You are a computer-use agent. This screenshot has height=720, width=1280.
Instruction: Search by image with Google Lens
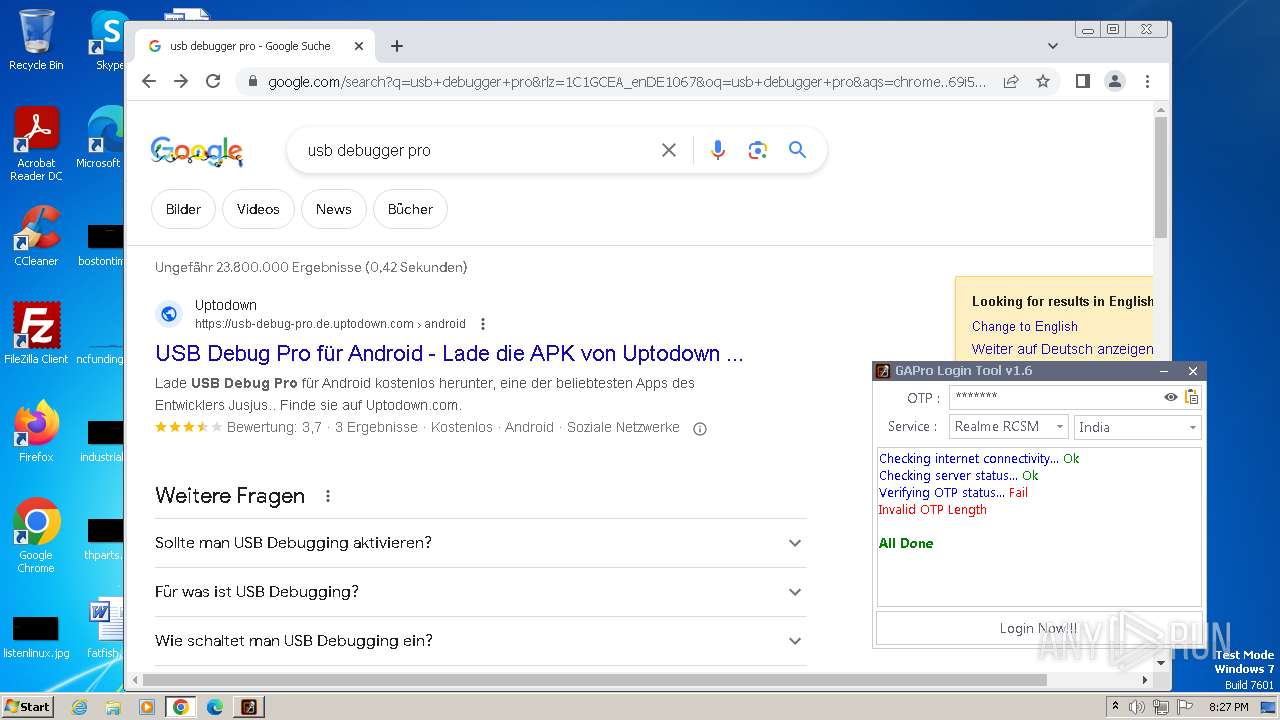pyautogui.click(x=757, y=150)
